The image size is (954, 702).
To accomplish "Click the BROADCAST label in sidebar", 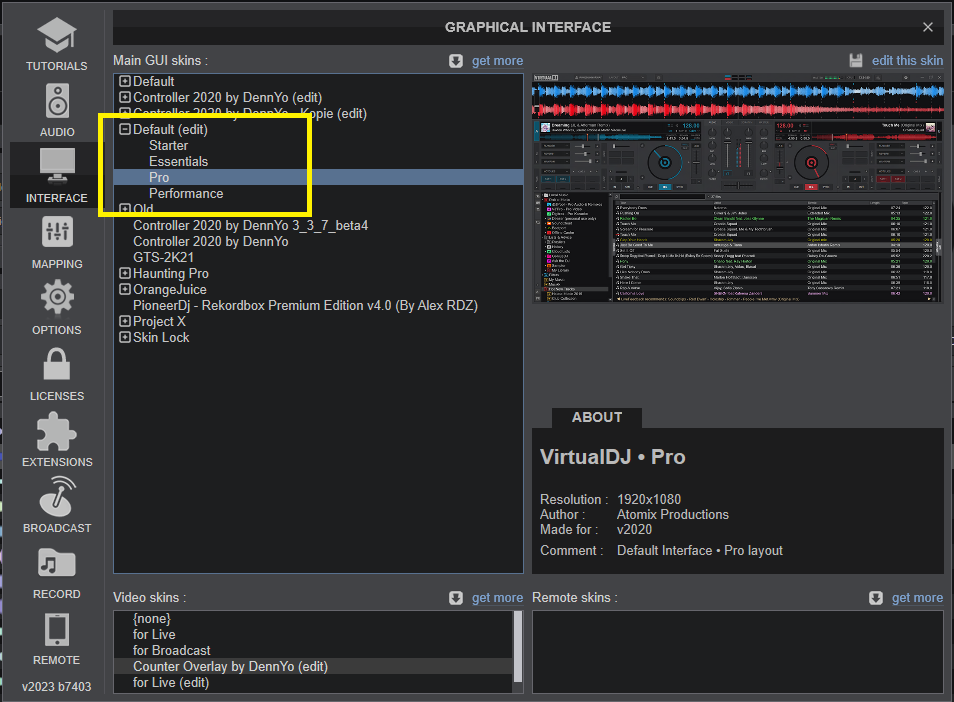I will [x=57, y=528].
